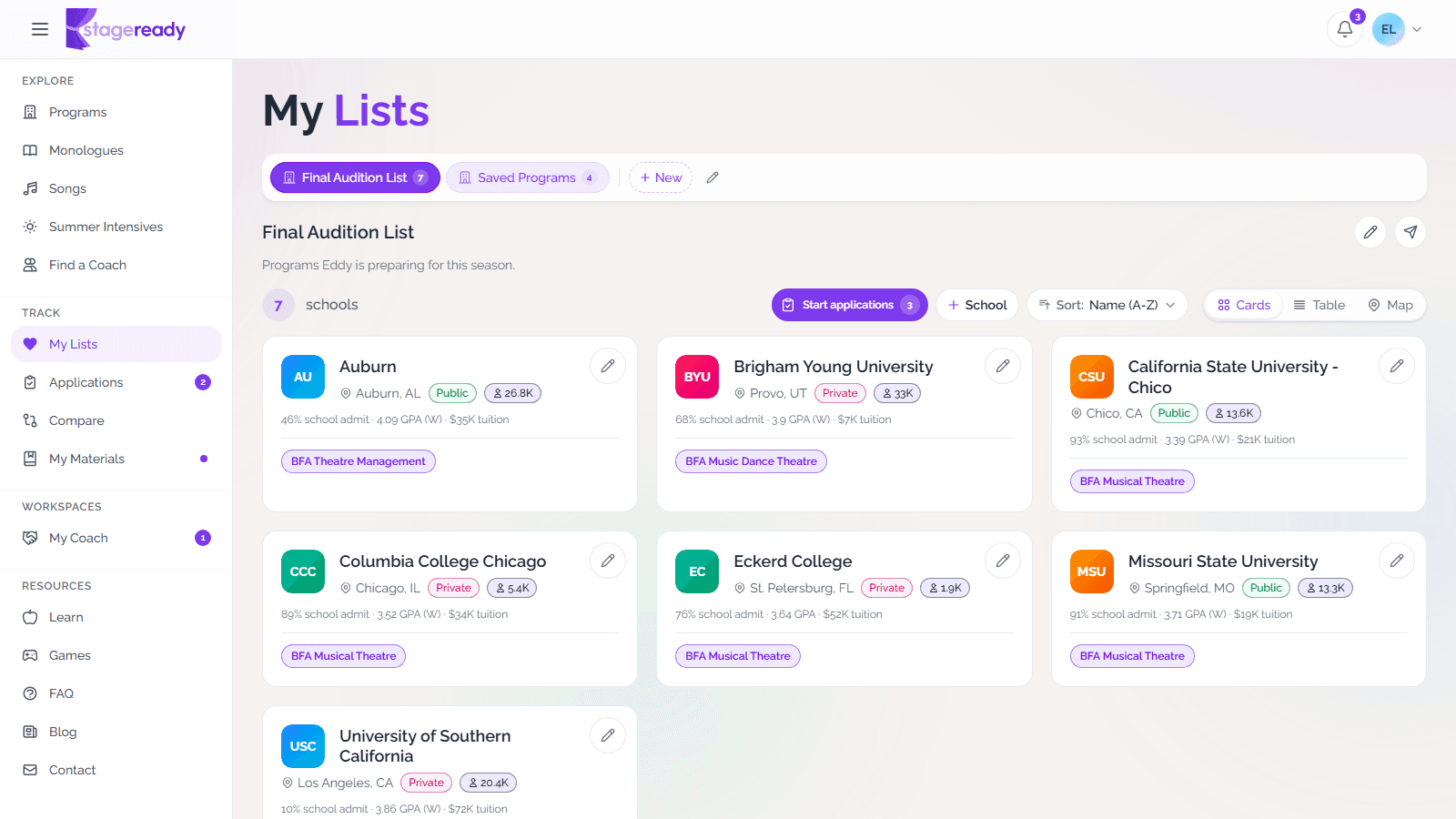Click the pencil icon next to New tab
The height and width of the screenshot is (819, 1456).
coord(713,177)
